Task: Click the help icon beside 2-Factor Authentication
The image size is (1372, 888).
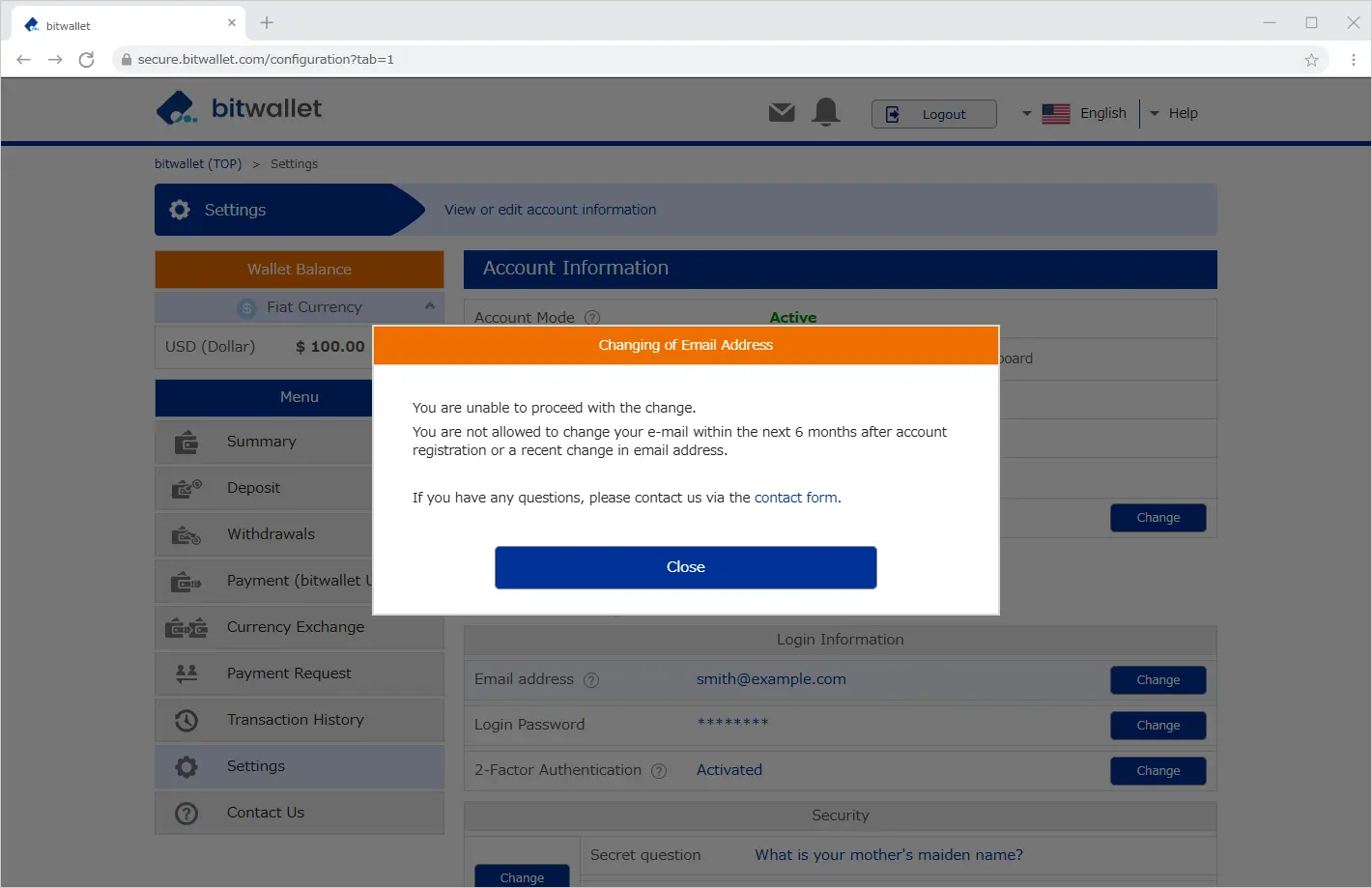Action: coord(659,771)
